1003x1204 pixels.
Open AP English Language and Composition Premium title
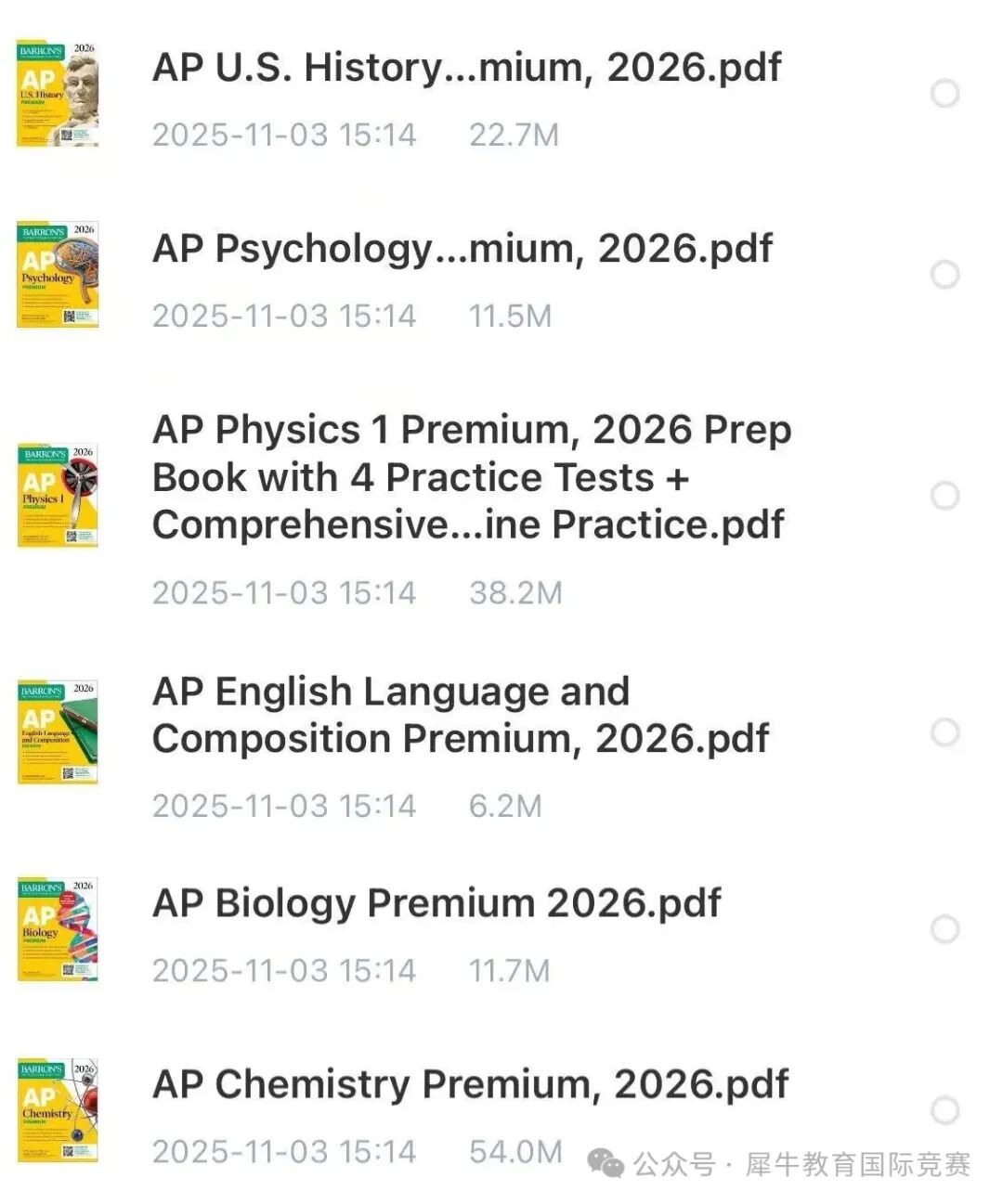460,716
